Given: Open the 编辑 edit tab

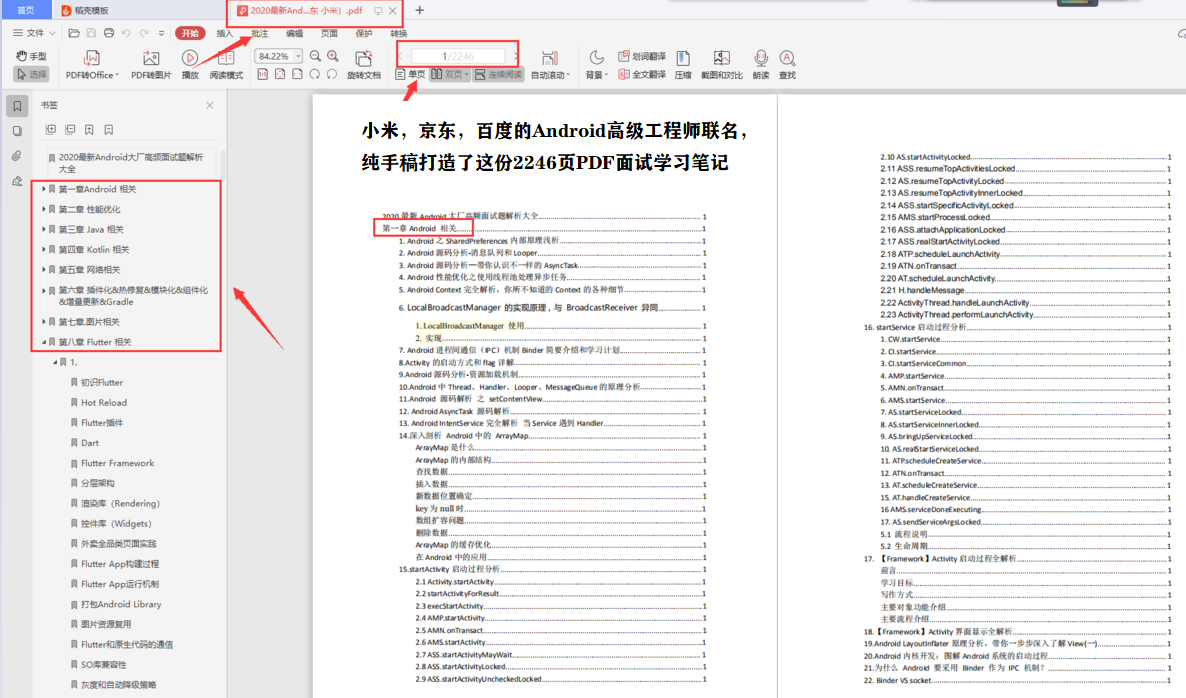Looking at the screenshot, I should (294, 33).
